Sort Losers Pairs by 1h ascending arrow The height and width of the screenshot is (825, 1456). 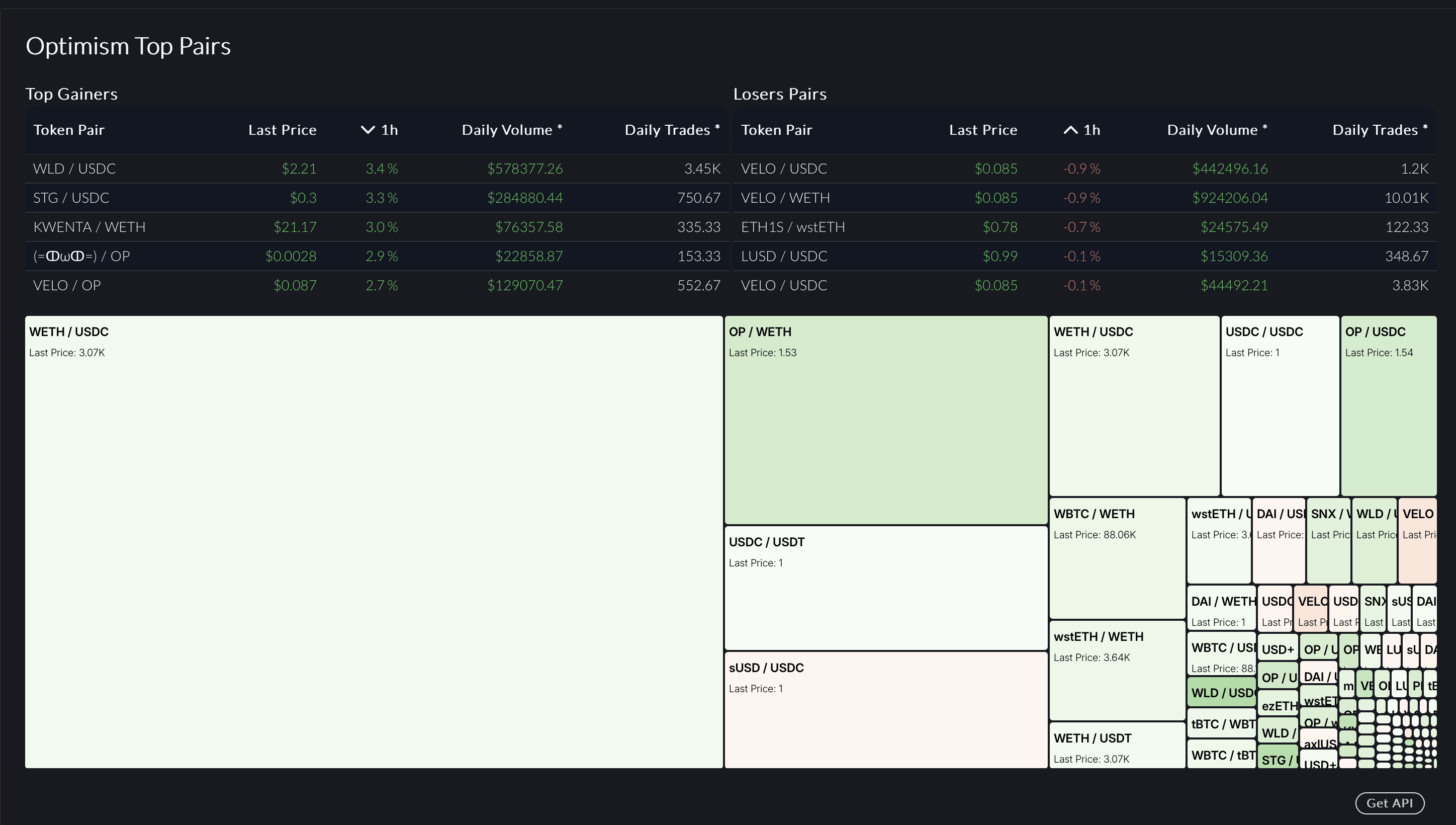click(1070, 130)
